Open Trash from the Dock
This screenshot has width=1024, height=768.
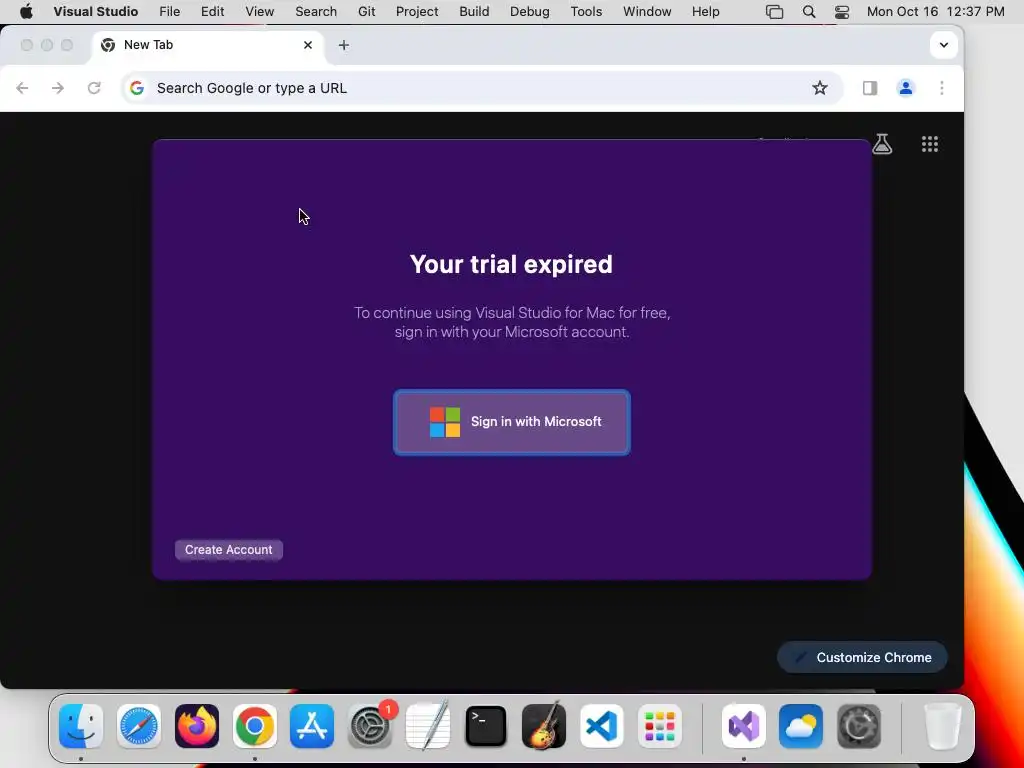click(943, 726)
